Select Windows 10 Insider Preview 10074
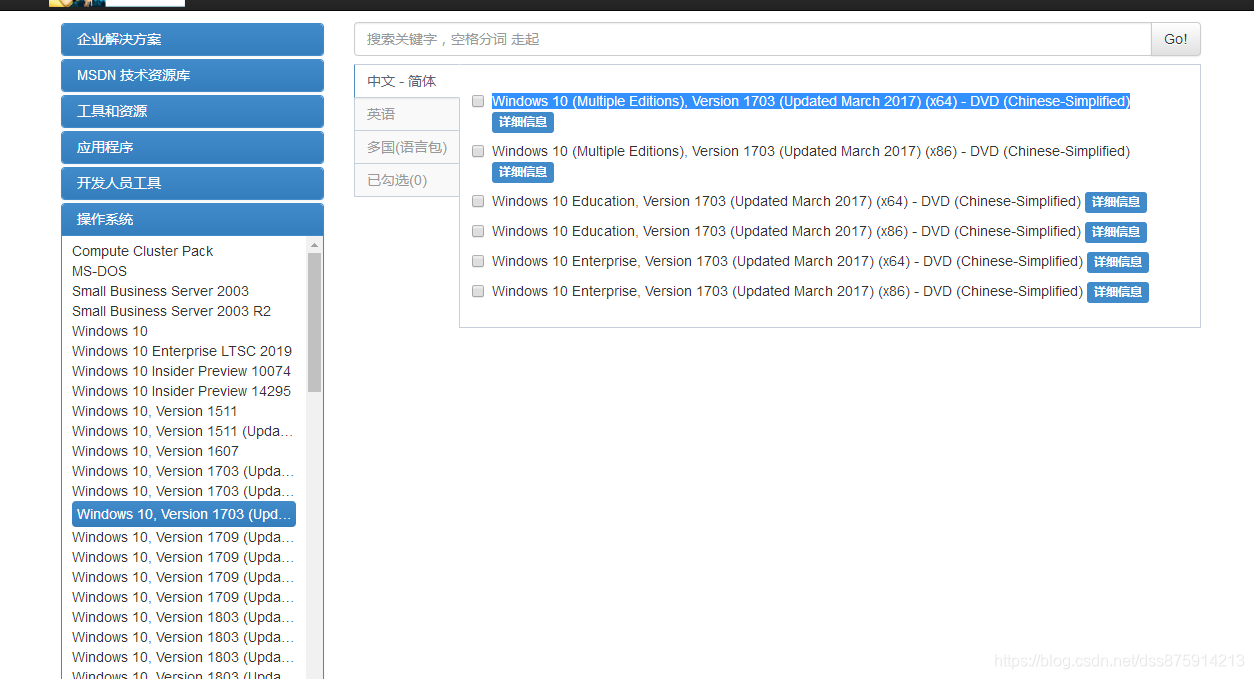The width and height of the screenshot is (1254, 679). click(181, 371)
